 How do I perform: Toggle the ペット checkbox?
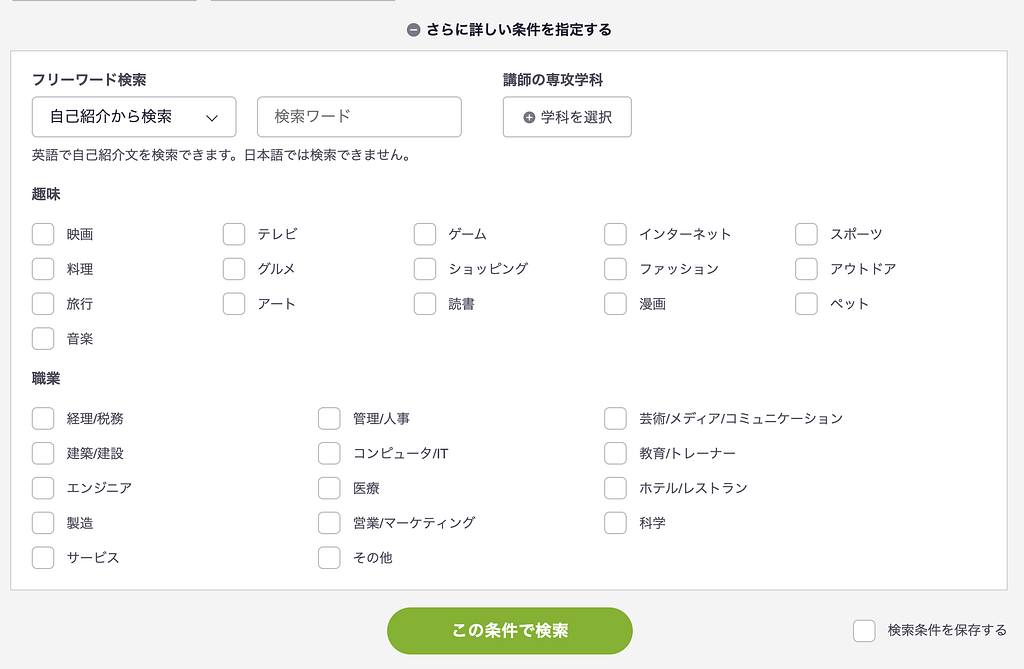tap(807, 304)
